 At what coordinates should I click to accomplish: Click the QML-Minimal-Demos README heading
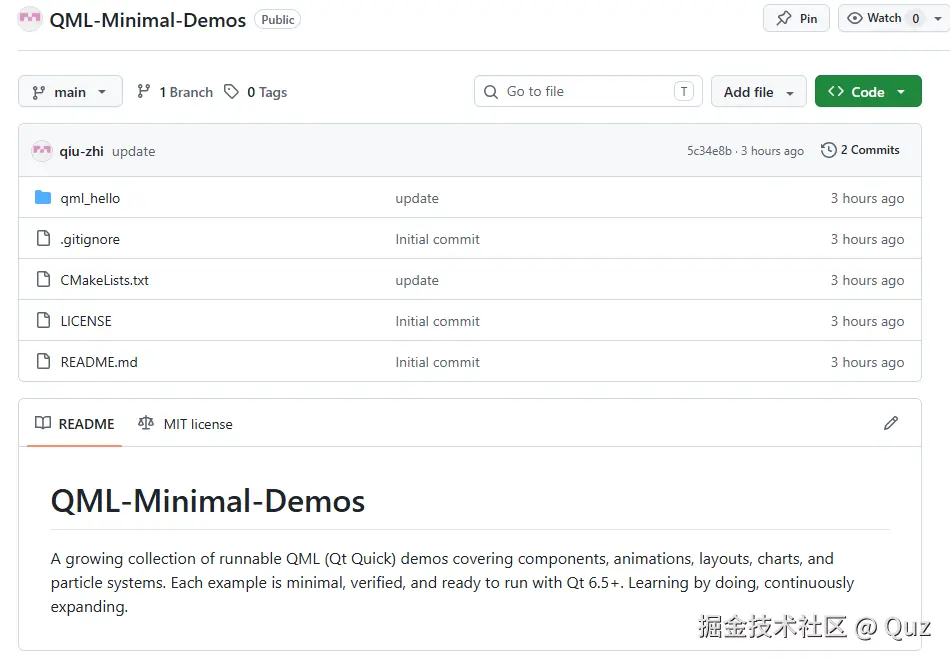point(208,501)
